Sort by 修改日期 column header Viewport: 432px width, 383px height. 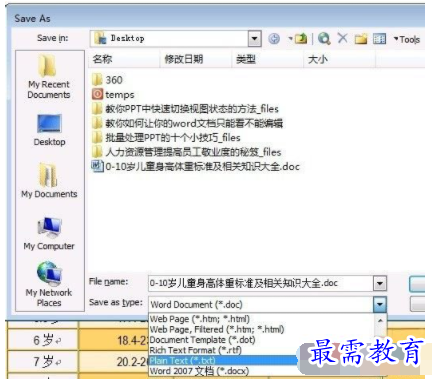[196, 59]
